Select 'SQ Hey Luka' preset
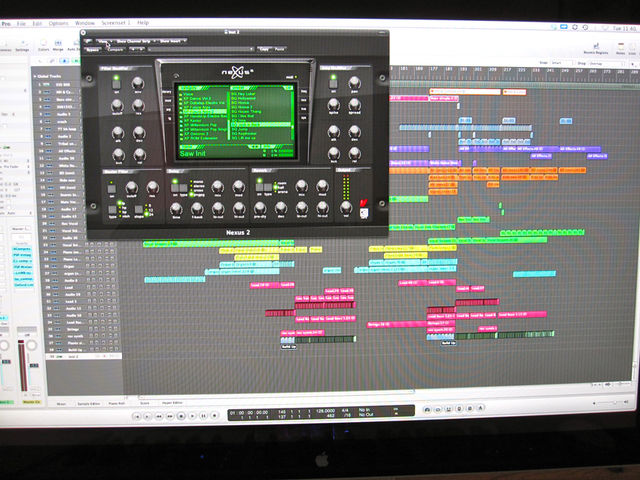The width and height of the screenshot is (640, 480). point(244,94)
